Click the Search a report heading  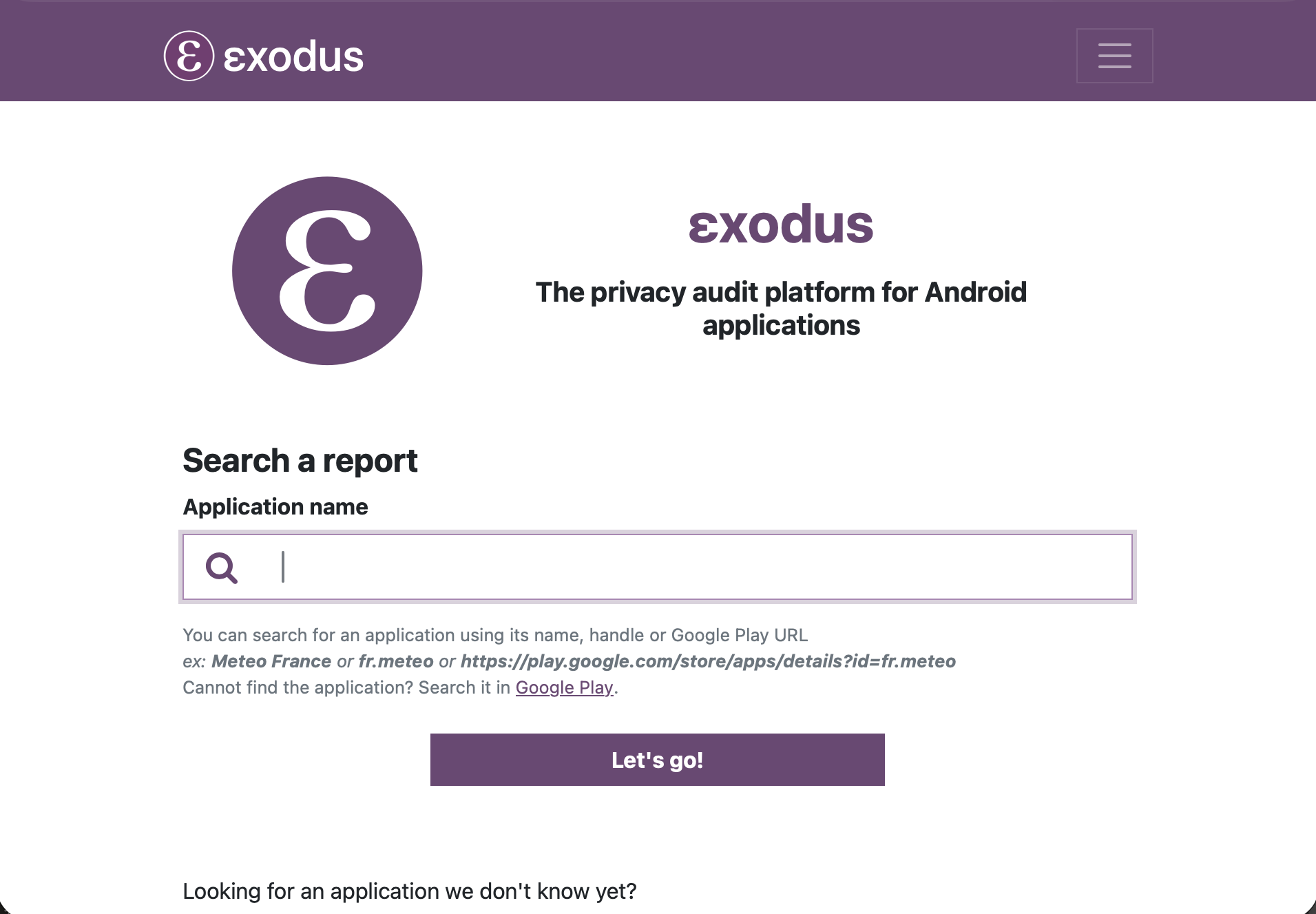pyautogui.click(x=300, y=460)
